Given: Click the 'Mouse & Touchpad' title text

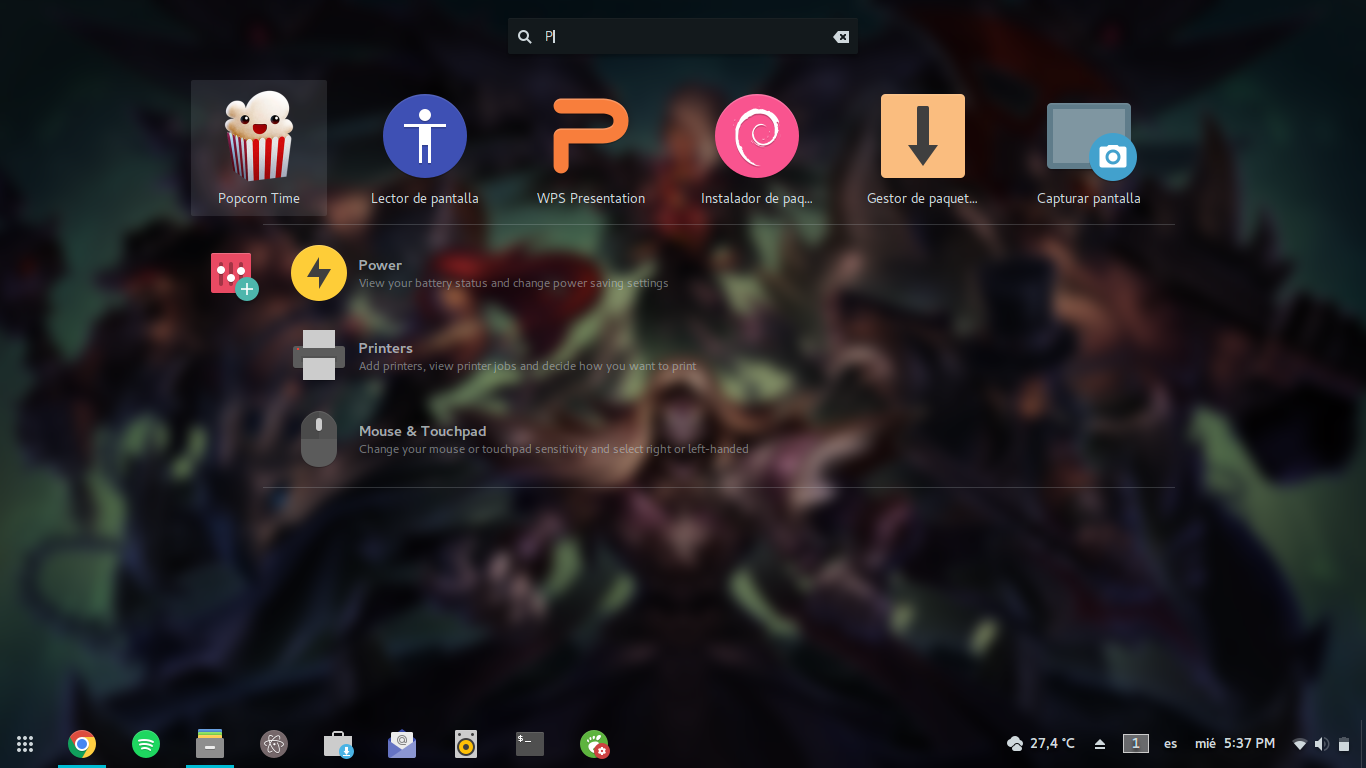Looking at the screenshot, I should [x=422, y=431].
